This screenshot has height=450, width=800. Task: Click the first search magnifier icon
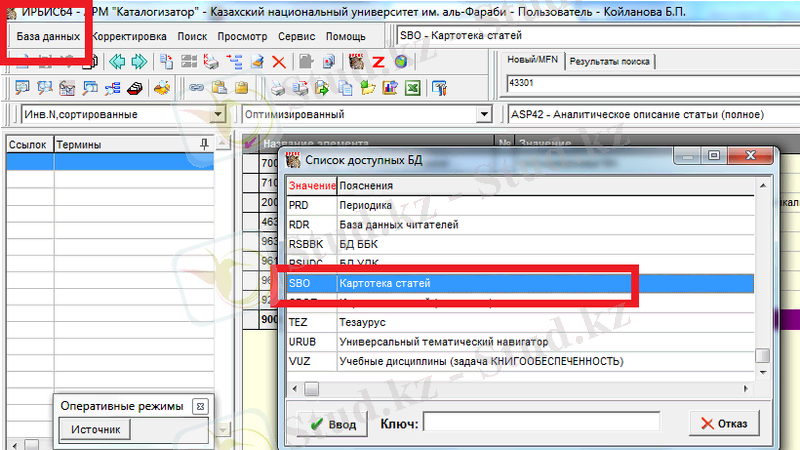pos(22,88)
